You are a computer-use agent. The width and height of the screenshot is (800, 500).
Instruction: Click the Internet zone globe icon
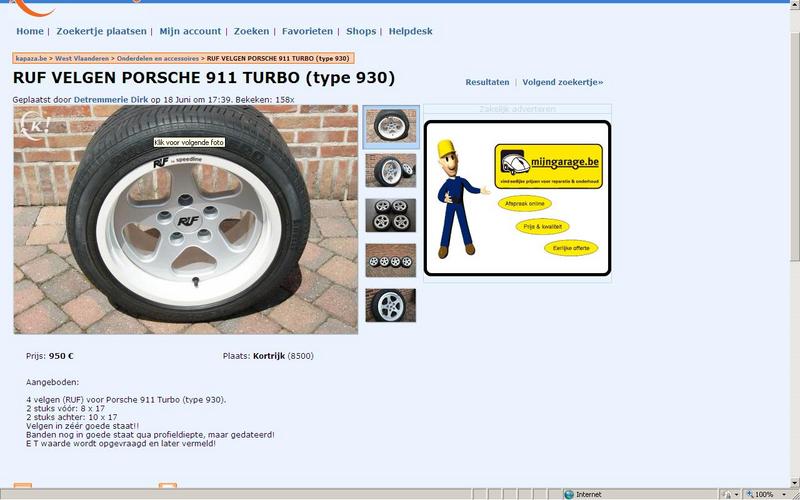[x=569, y=494]
